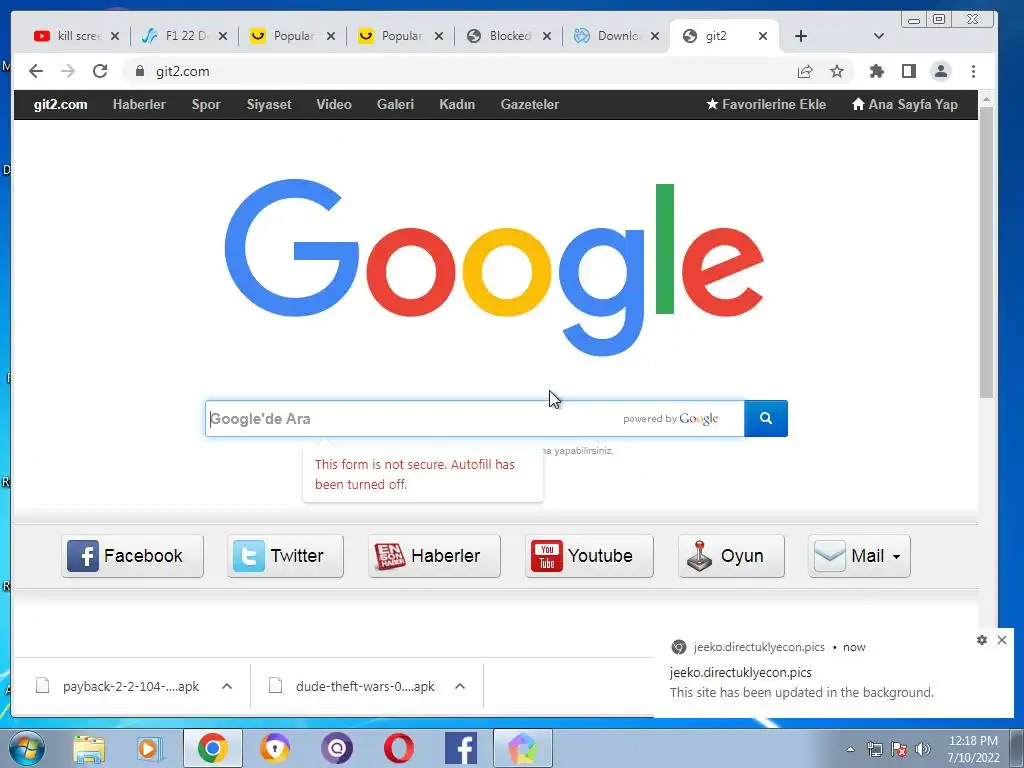This screenshot has width=1024, height=768.
Task: Click Favorilerine Ekle link
Action: [766, 104]
